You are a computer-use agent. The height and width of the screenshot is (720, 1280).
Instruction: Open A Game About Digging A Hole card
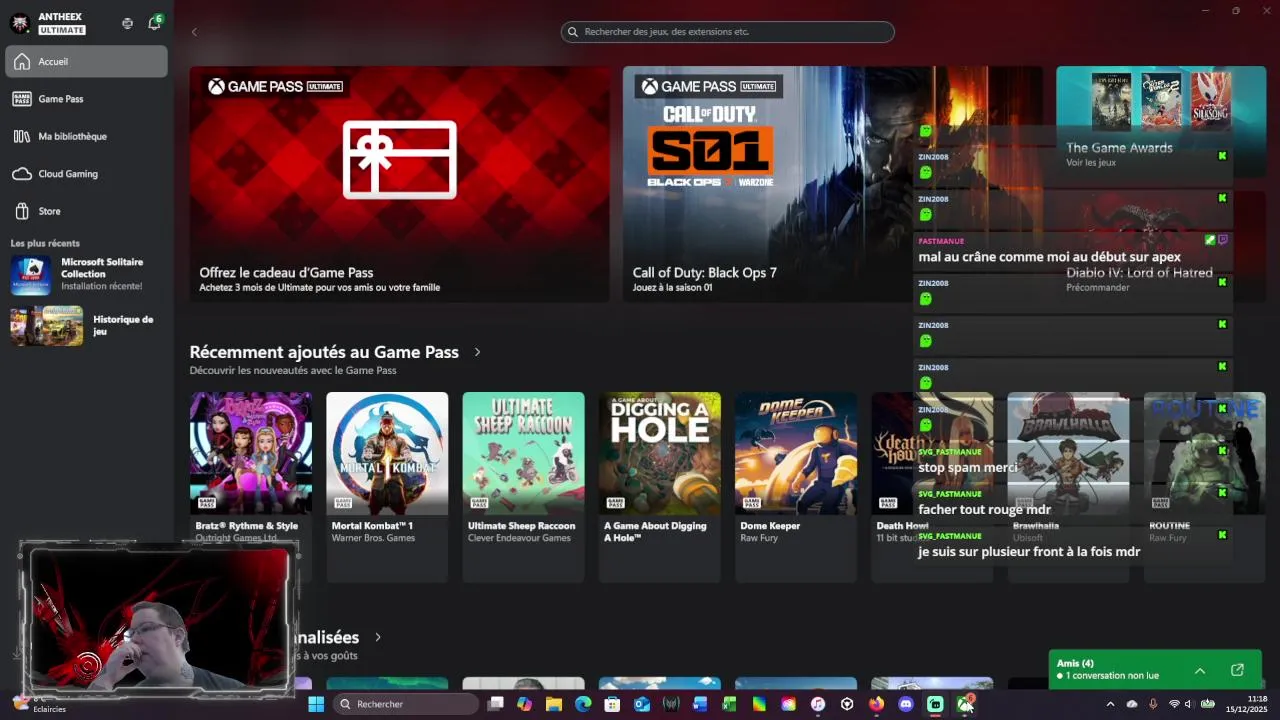pyautogui.click(x=659, y=487)
